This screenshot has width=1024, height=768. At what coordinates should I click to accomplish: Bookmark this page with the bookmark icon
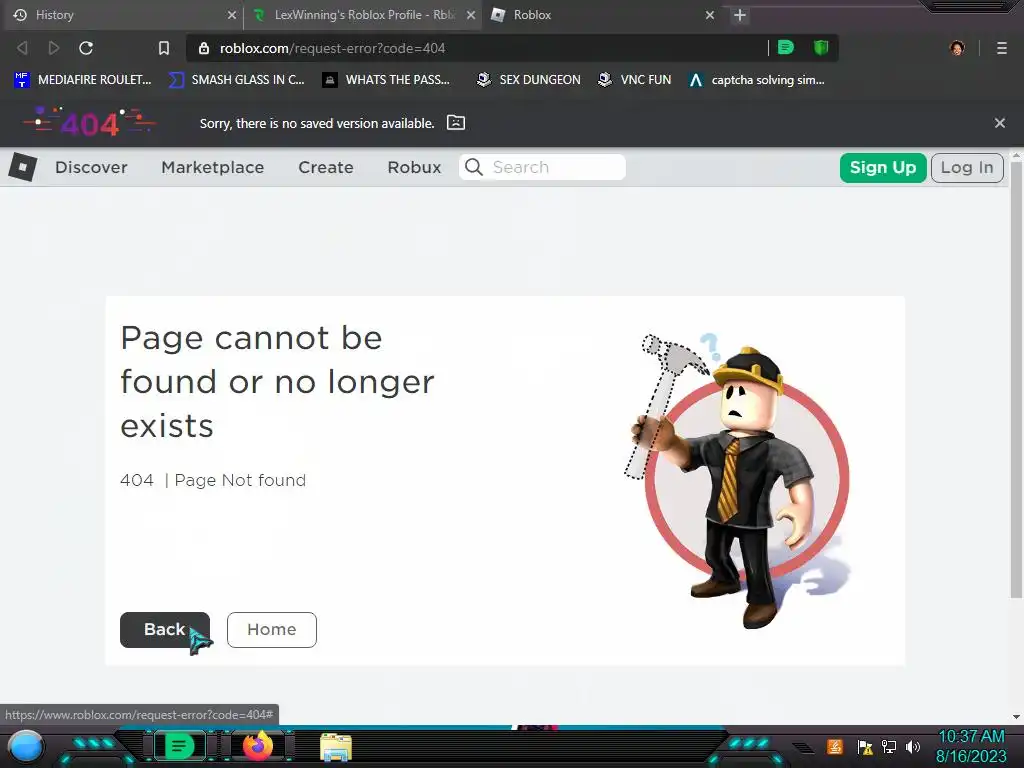(164, 48)
